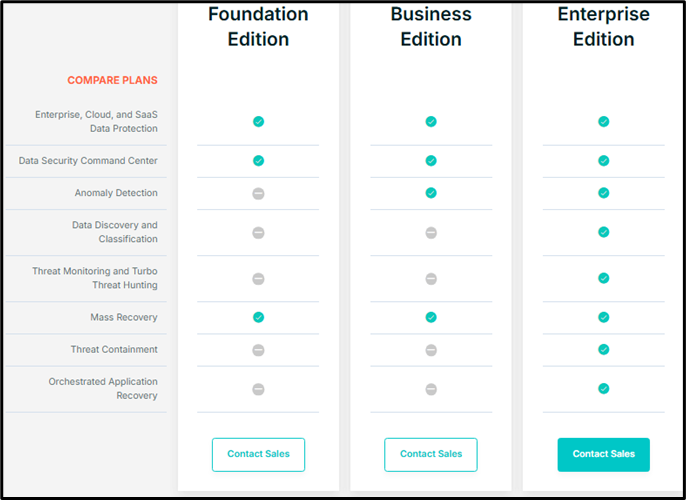Click the Mass Recovery feature label
The image size is (686, 500).
[x=124, y=317]
